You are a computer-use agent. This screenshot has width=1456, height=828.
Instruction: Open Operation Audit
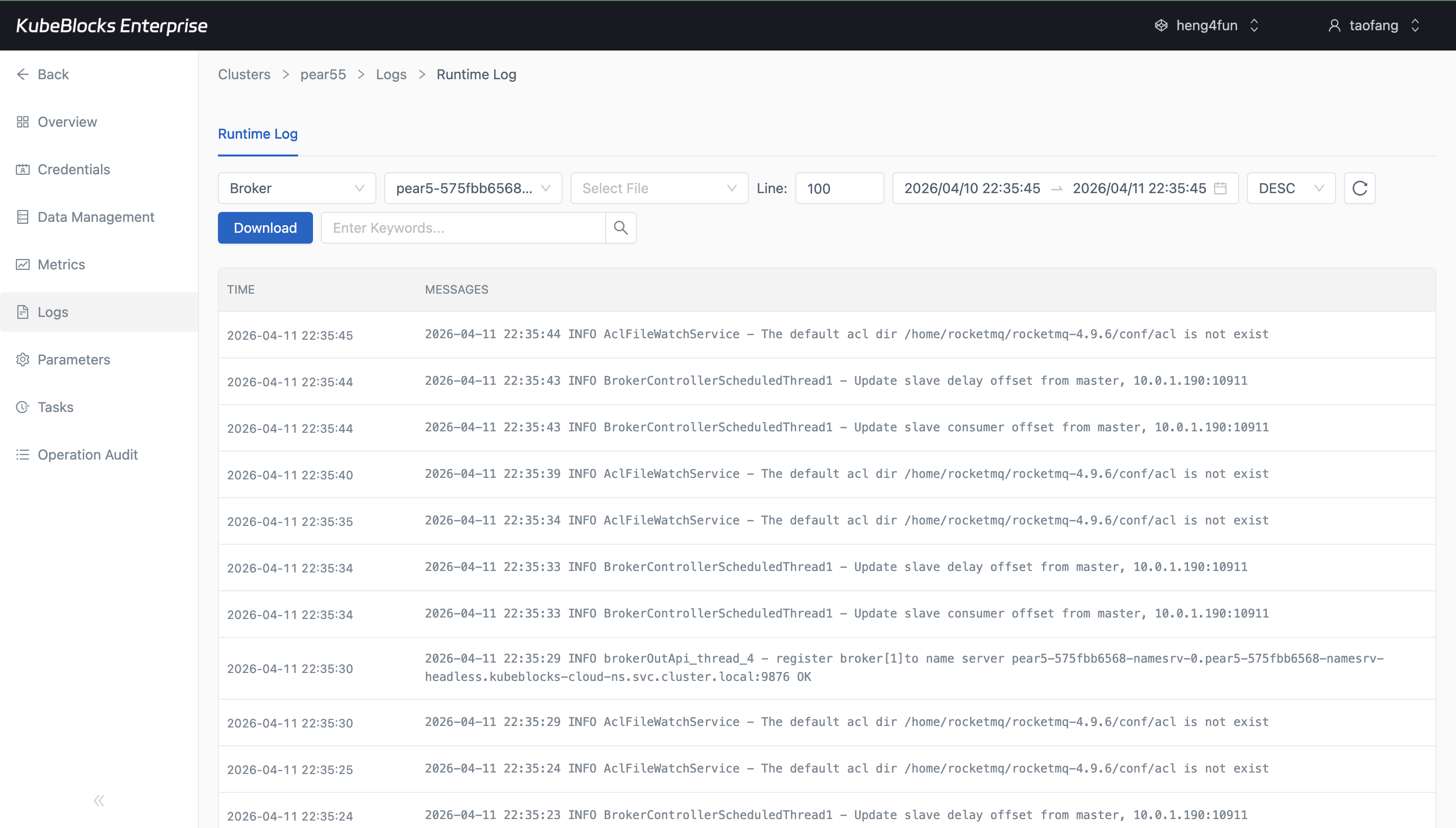click(x=88, y=455)
